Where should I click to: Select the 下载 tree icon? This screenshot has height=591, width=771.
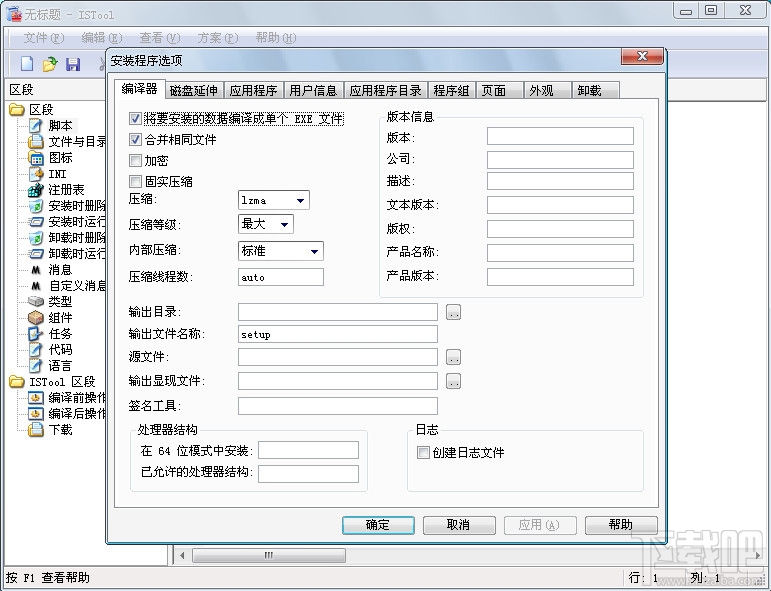36,430
